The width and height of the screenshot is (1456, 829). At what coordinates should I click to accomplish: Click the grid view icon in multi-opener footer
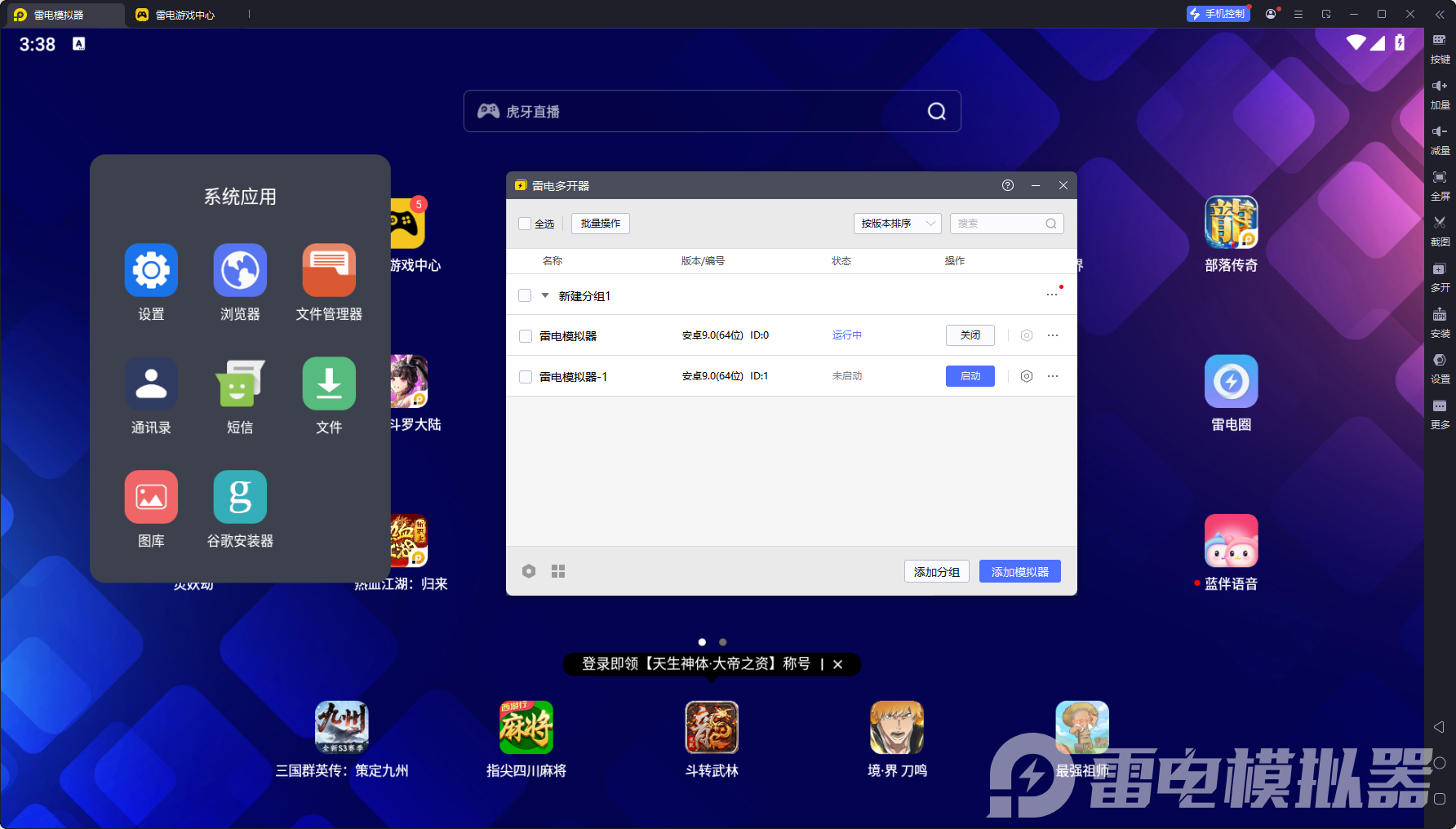point(558,571)
